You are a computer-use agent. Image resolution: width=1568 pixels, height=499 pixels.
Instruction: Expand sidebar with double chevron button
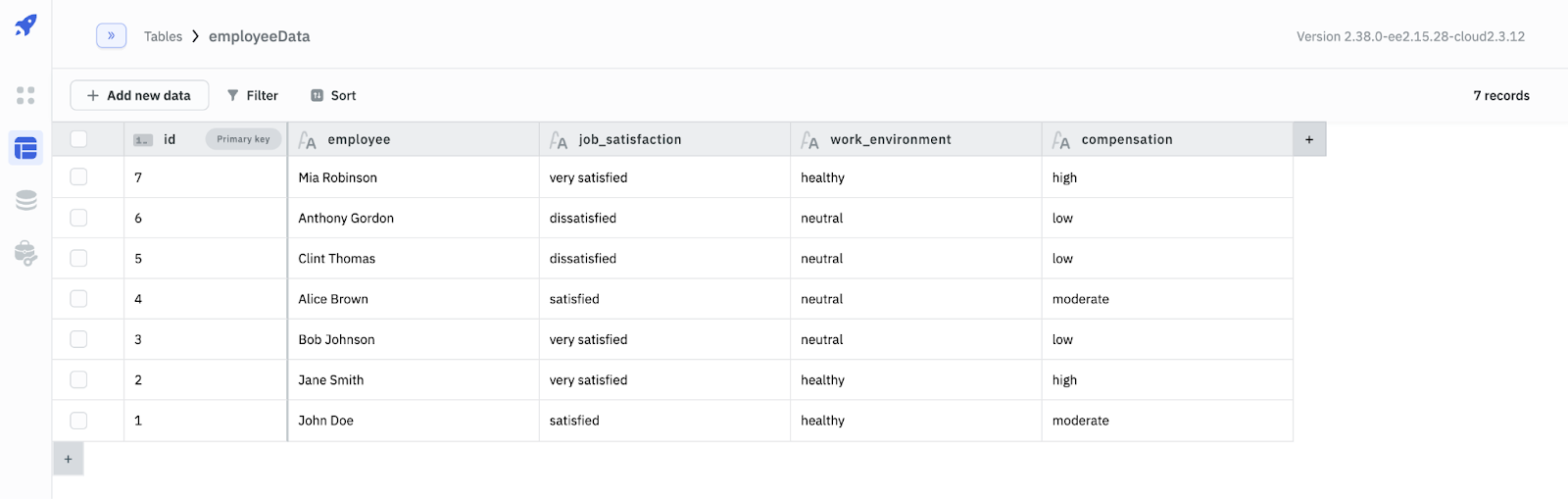tap(111, 35)
